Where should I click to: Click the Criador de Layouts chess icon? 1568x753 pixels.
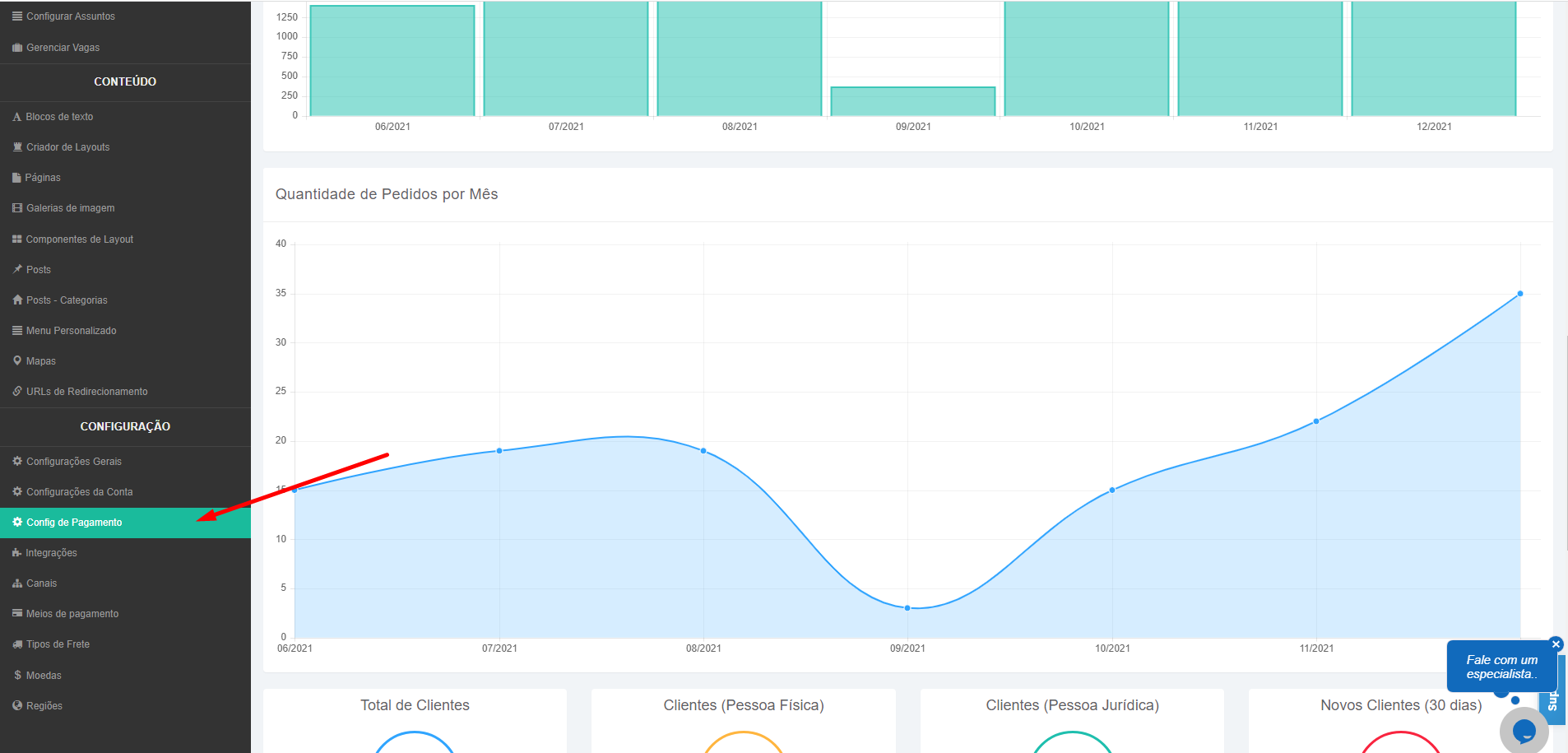coord(17,147)
